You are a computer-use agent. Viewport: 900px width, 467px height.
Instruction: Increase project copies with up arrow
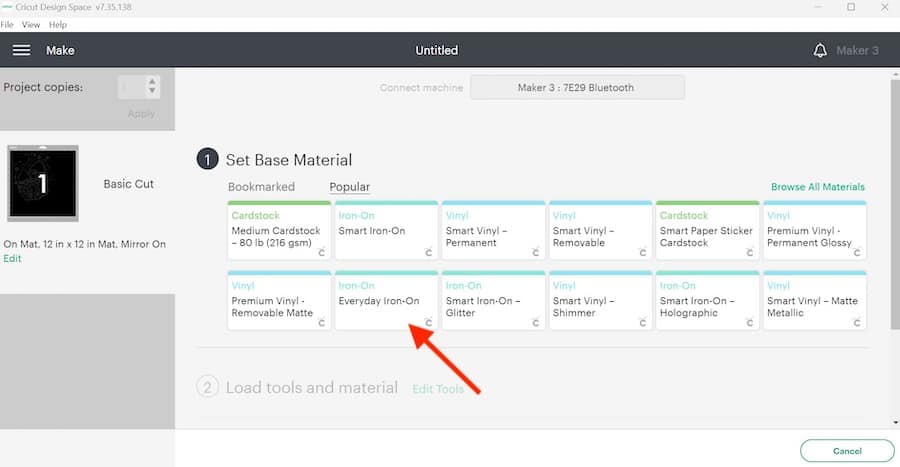pos(152,81)
